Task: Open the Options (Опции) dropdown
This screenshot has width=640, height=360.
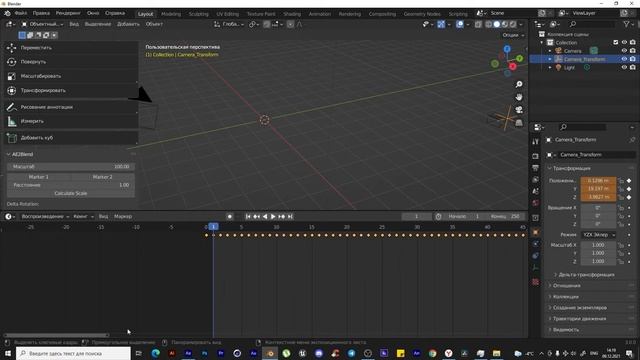Action: 513,35
